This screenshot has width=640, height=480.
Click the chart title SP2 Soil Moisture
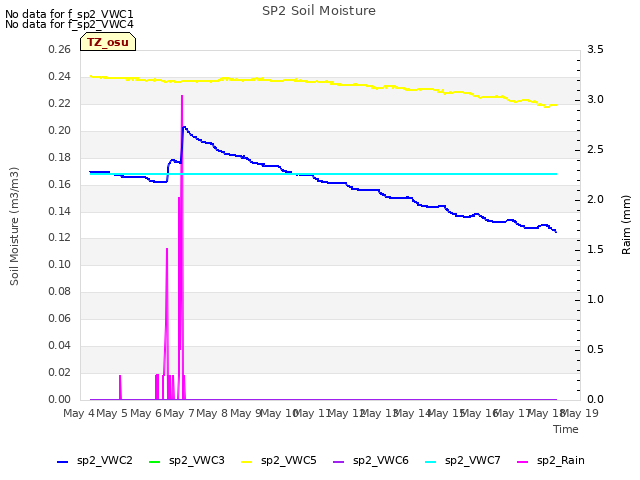pyautogui.click(x=319, y=11)
